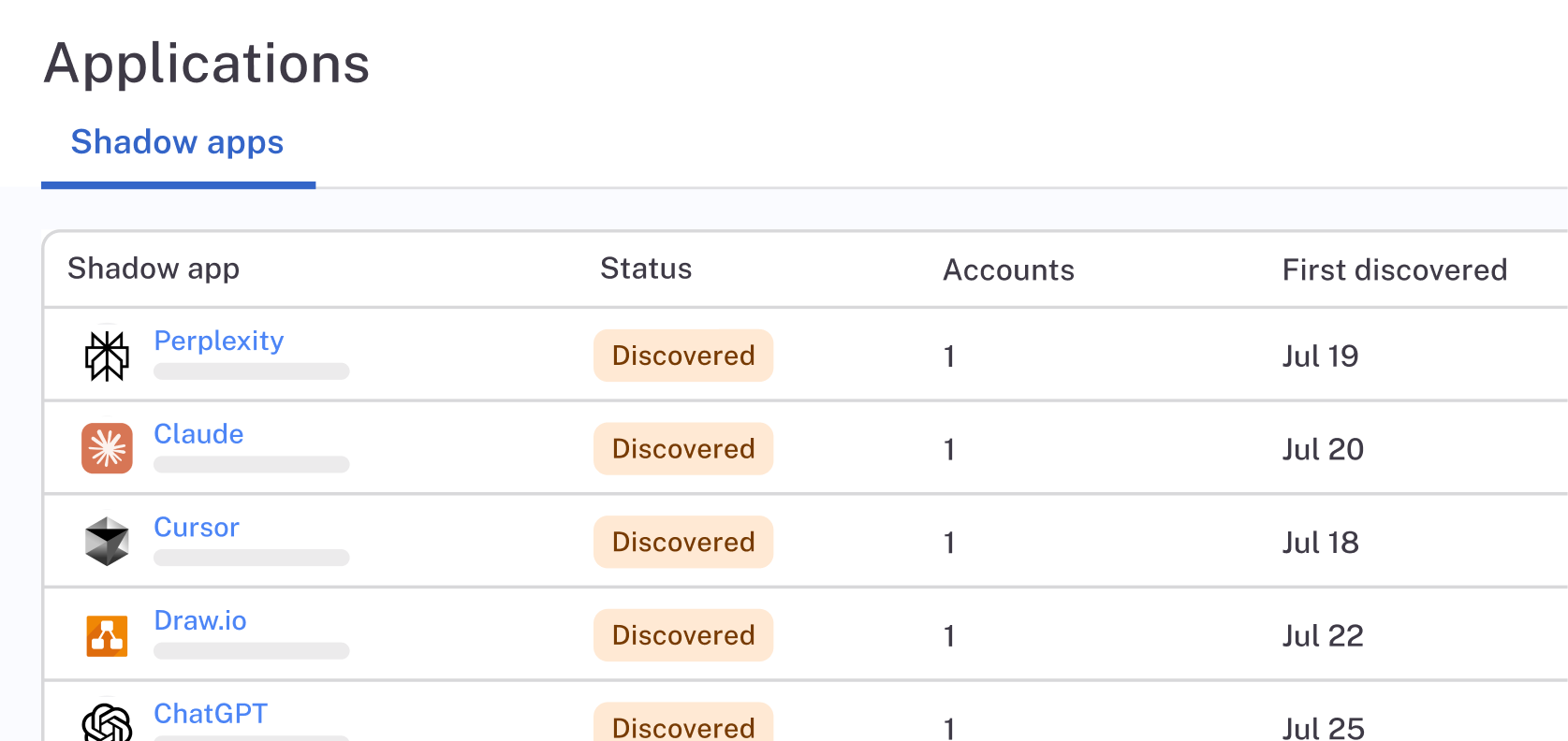This screenshot has height=741, width=1568.
Task: Open the Draw.io app link
Action: (200, 621)
